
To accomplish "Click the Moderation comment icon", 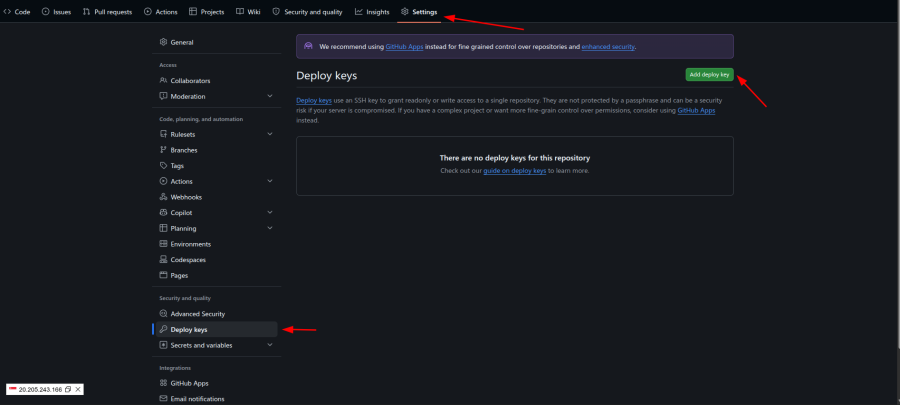I will coord(163,96).
